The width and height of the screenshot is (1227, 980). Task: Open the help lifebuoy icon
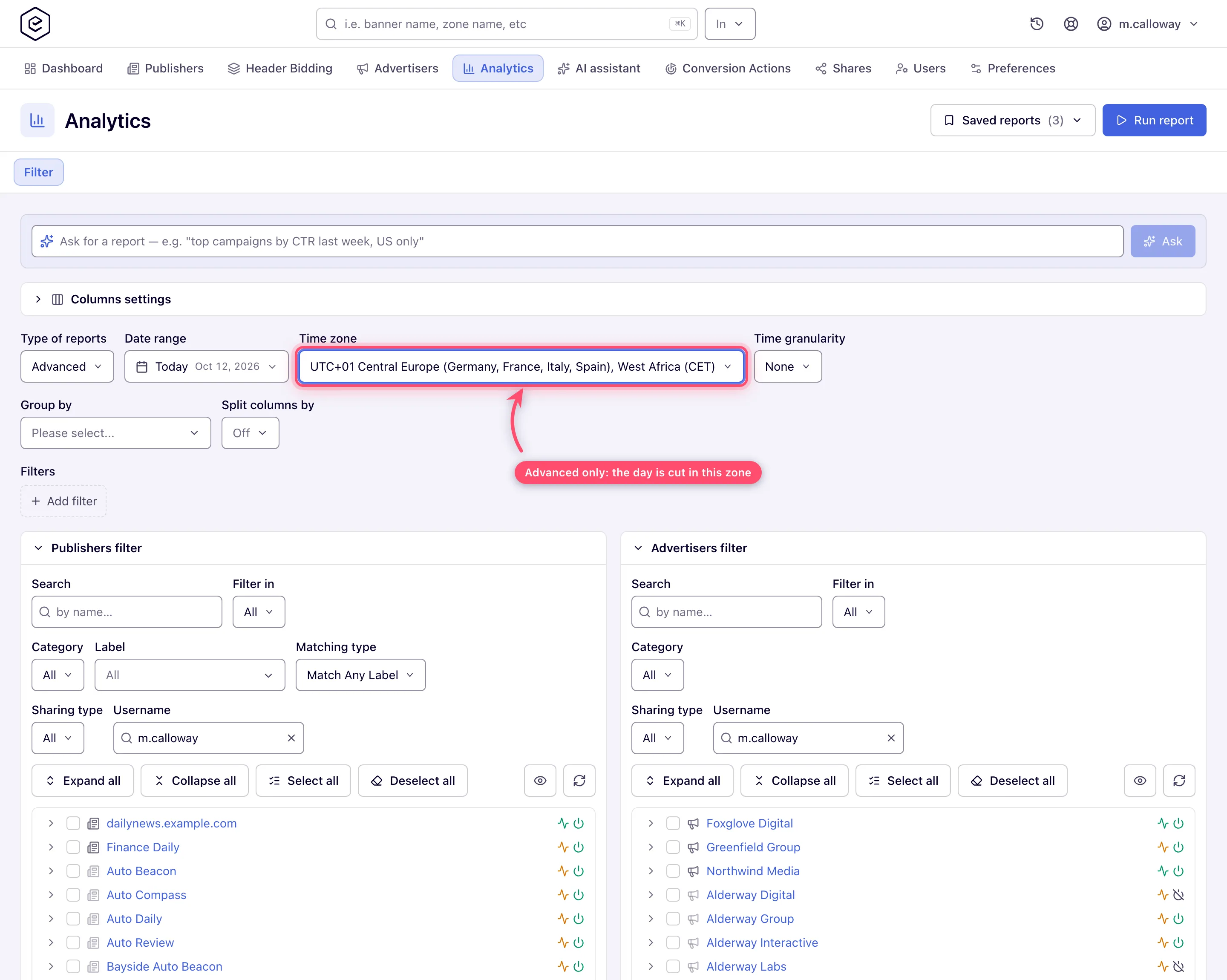pyautogui.click(x=1071, y=24)
